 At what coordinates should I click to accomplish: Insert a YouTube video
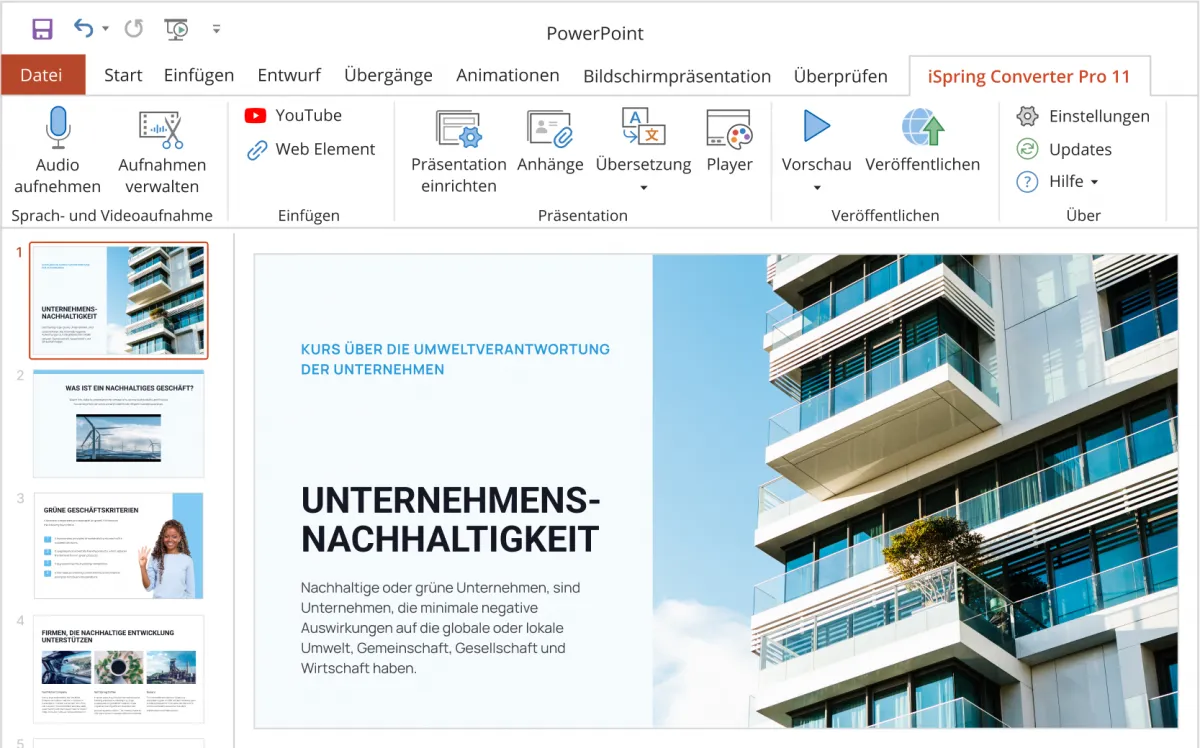pos(293,116)
